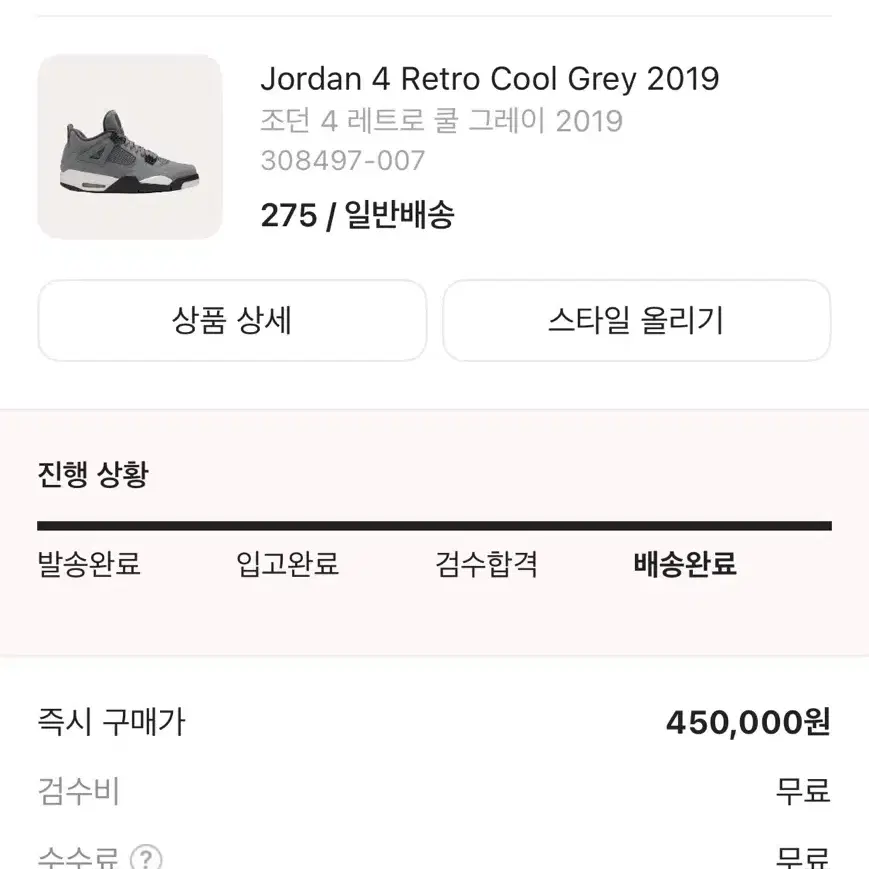The height and width of the screenshot is (869, 869).
Task: Click the size label 275 / 일반배송
Action: coord(357,214)
